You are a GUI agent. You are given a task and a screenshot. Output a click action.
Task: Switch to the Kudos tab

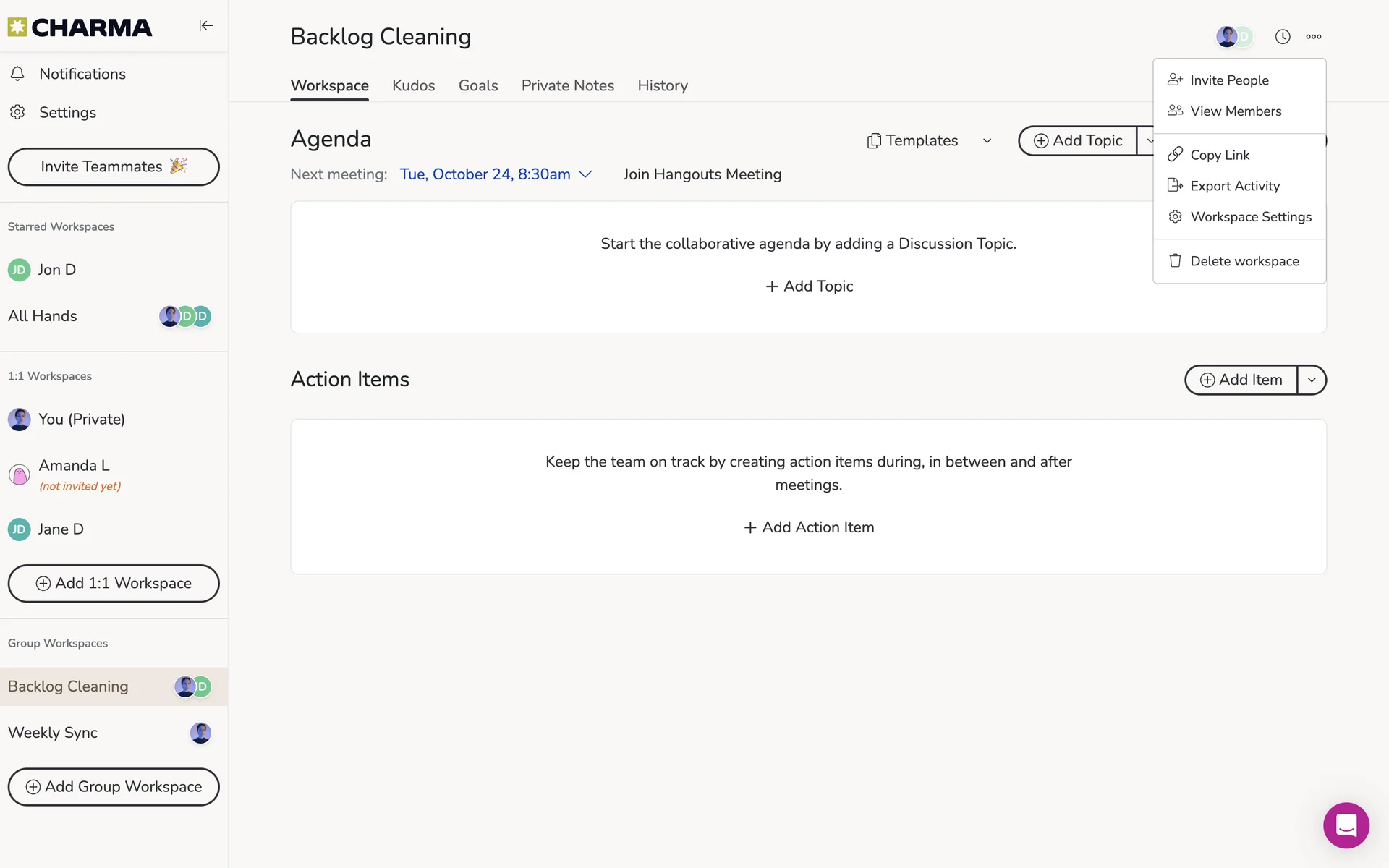(x=413, y=85)
